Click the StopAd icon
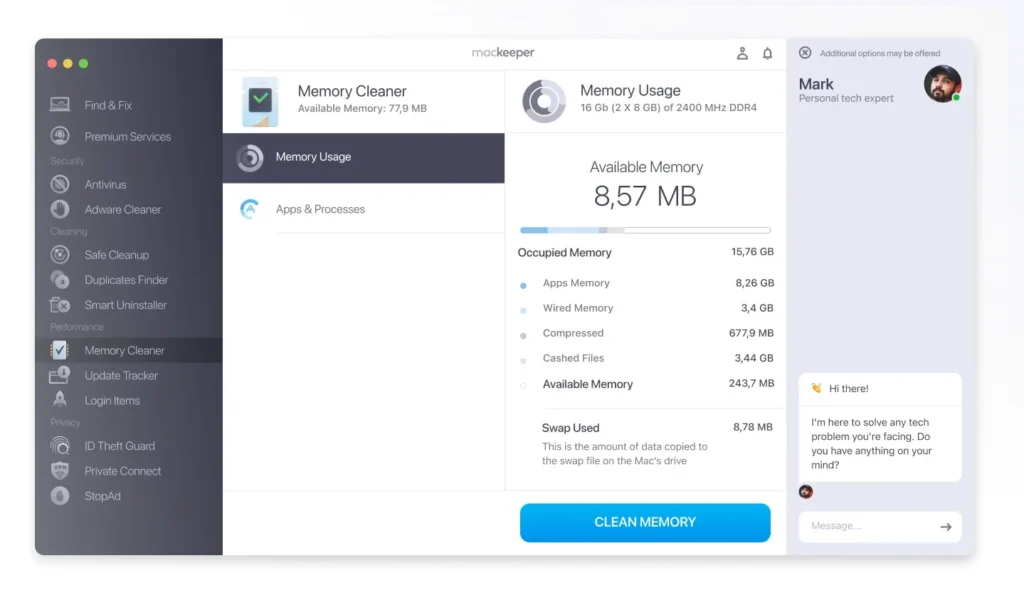 tap(60, 496)
